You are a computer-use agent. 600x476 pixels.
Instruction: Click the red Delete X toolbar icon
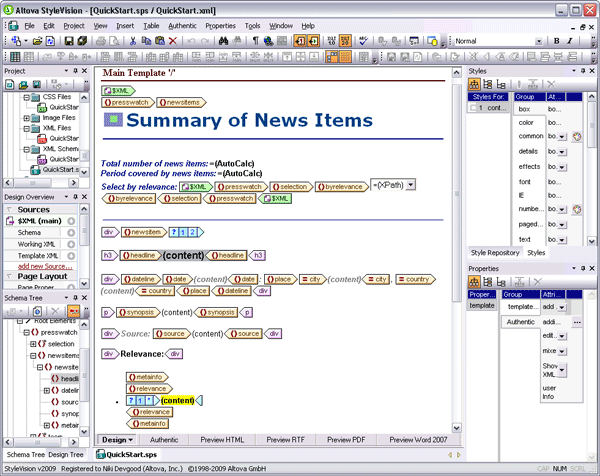(173, 41)
